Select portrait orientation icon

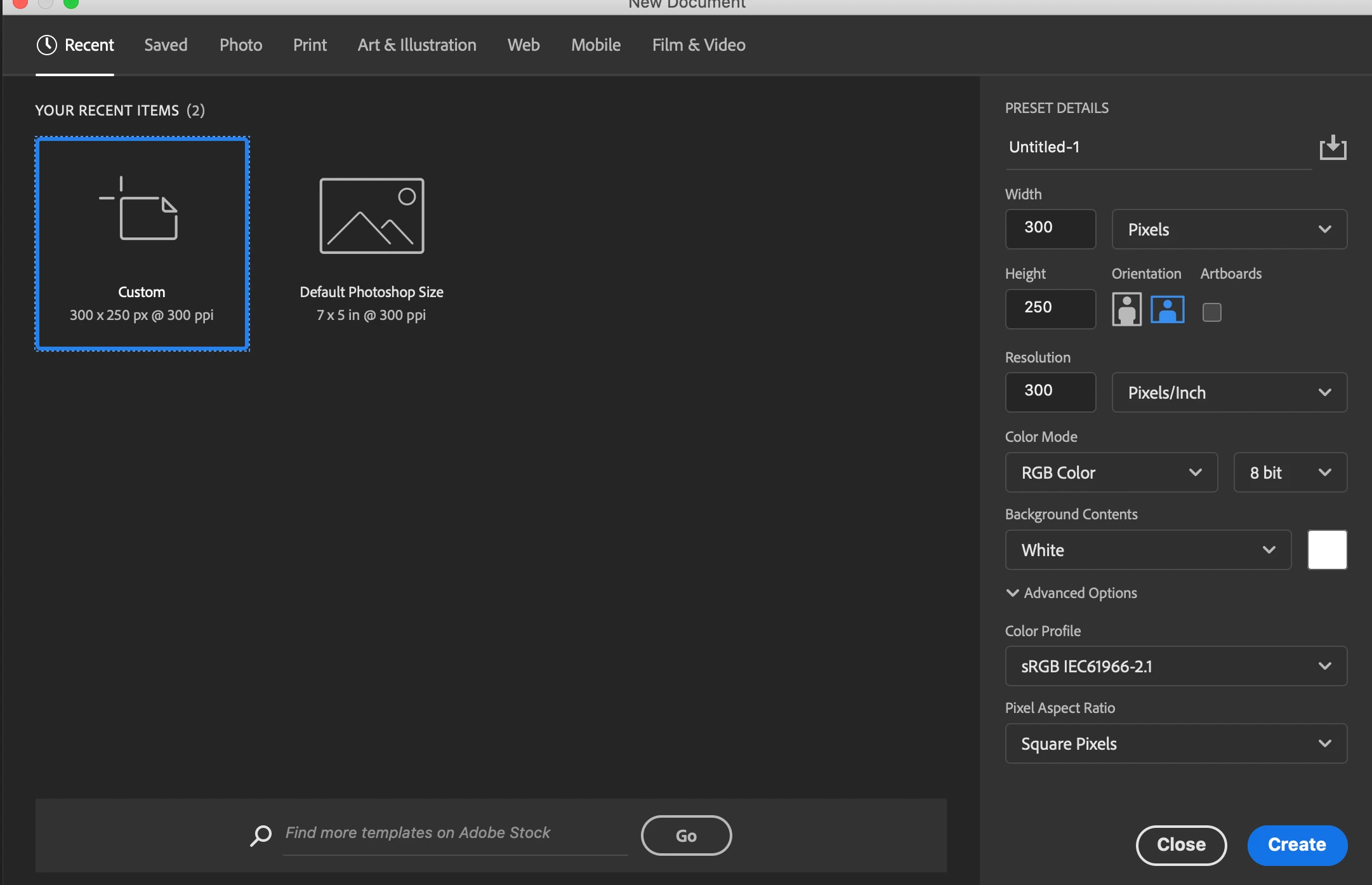(x=1126, y=310)
